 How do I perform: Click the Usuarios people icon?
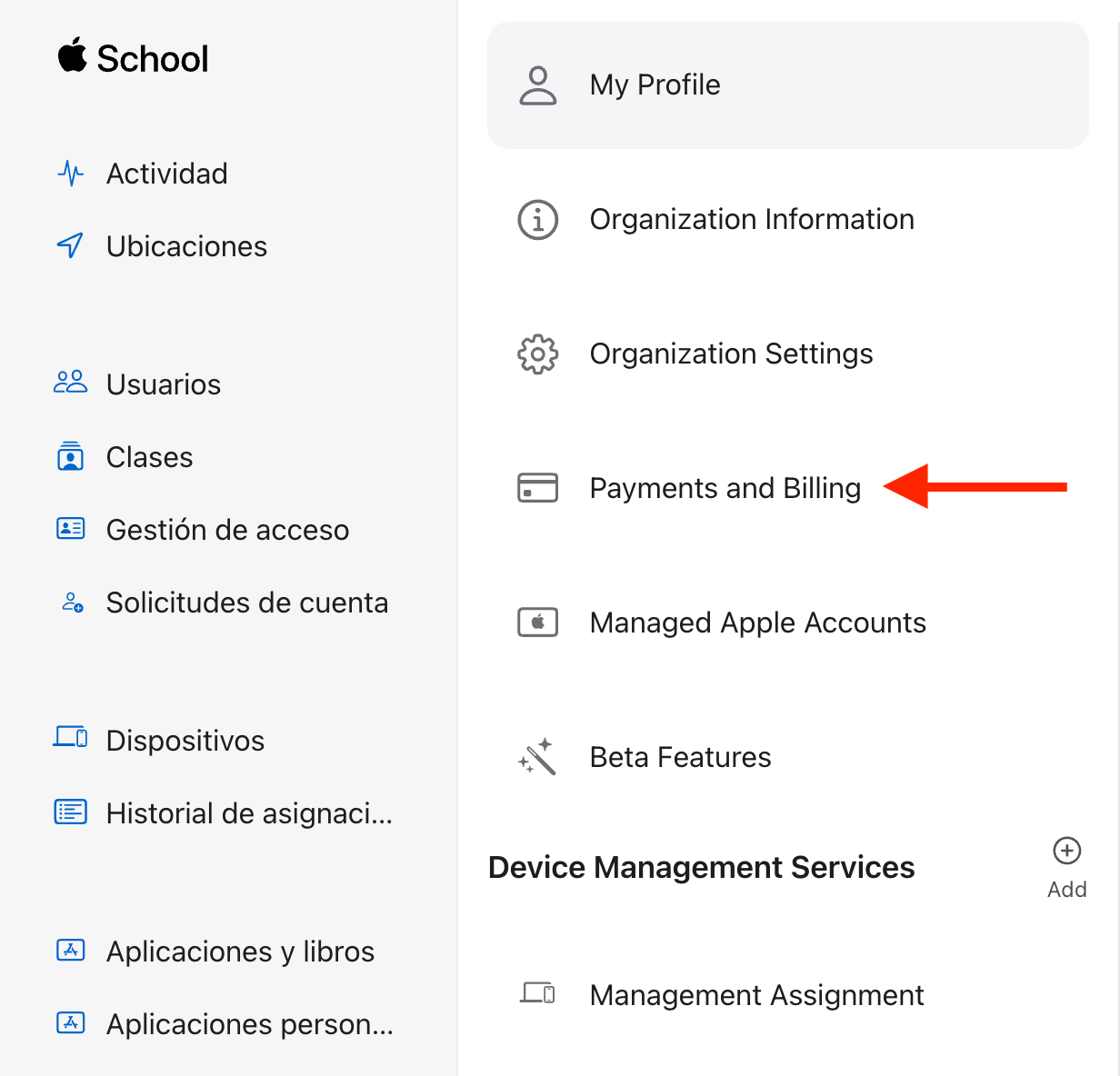point(71,384)
